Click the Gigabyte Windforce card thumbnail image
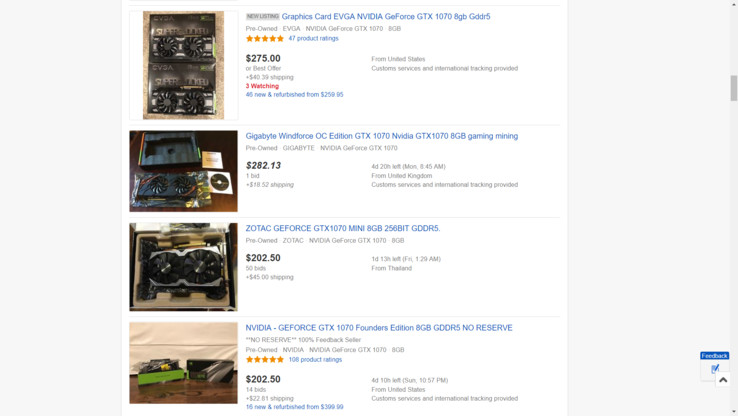 [184, 171]
